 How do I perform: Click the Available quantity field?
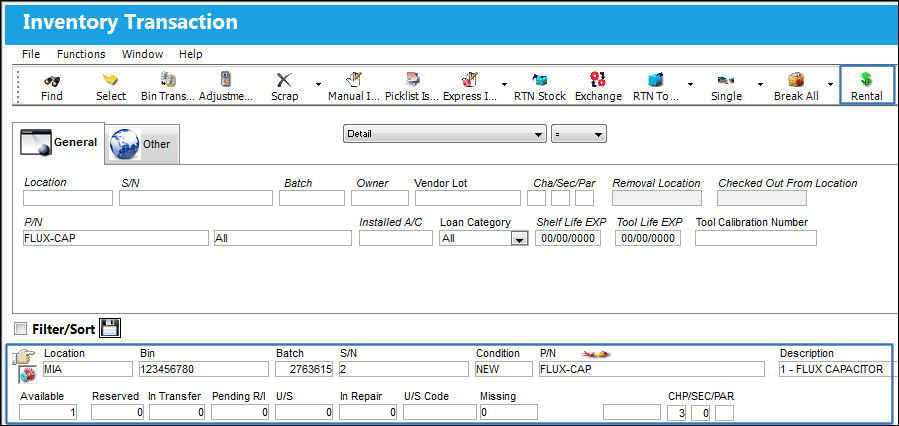coord(48,412)
